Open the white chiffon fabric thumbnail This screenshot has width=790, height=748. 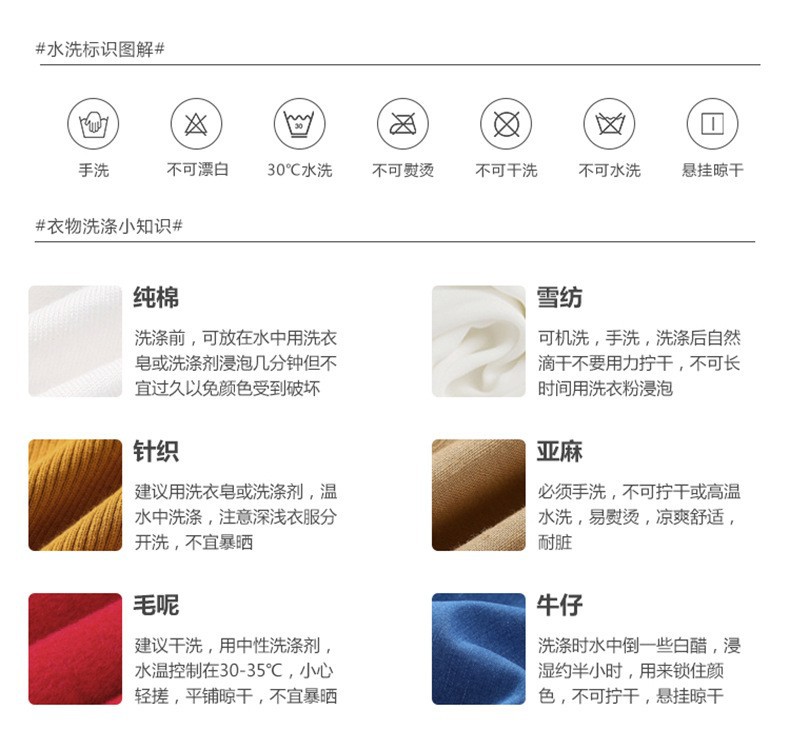click(x=479, y=341)
